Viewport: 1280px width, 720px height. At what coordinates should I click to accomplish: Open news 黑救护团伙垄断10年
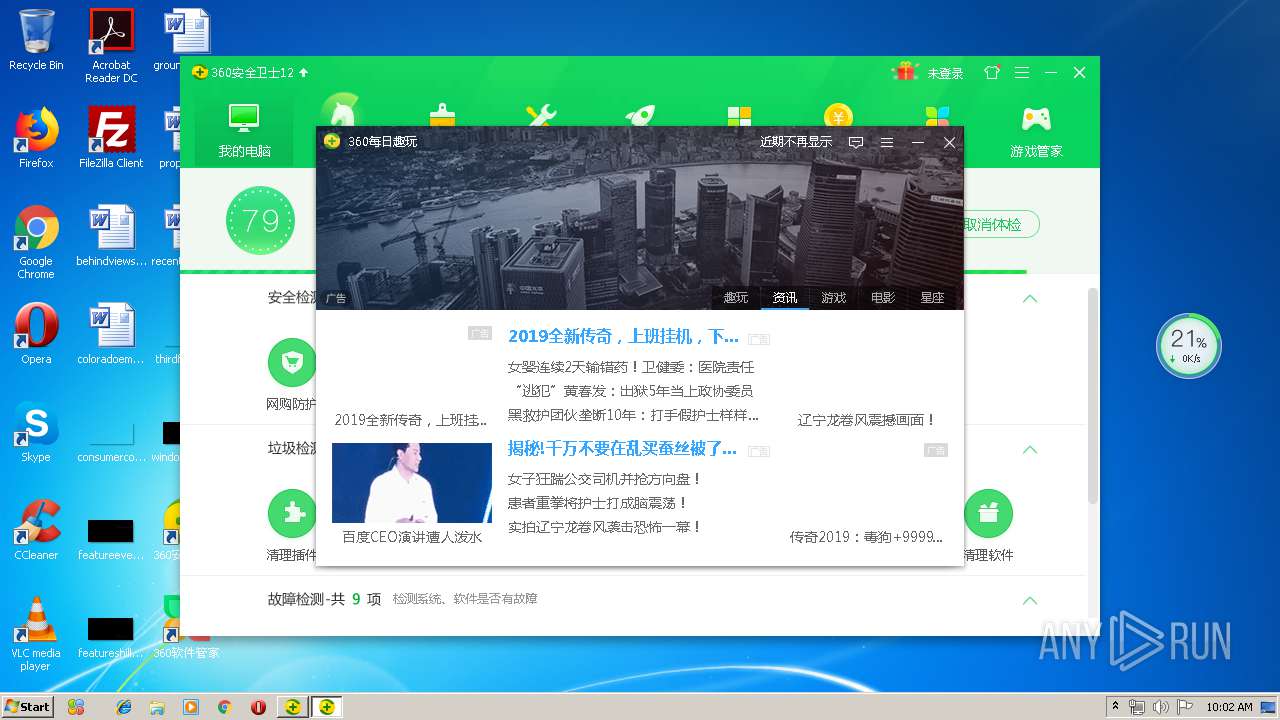[x=633, y=415]
